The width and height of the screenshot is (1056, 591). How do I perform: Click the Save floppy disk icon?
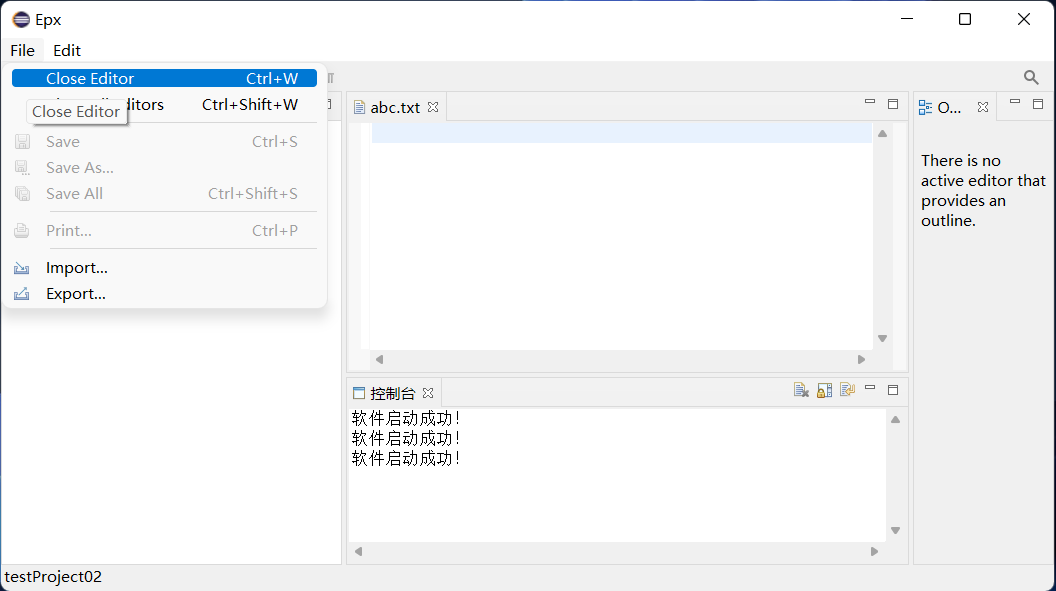pos(22,141)
